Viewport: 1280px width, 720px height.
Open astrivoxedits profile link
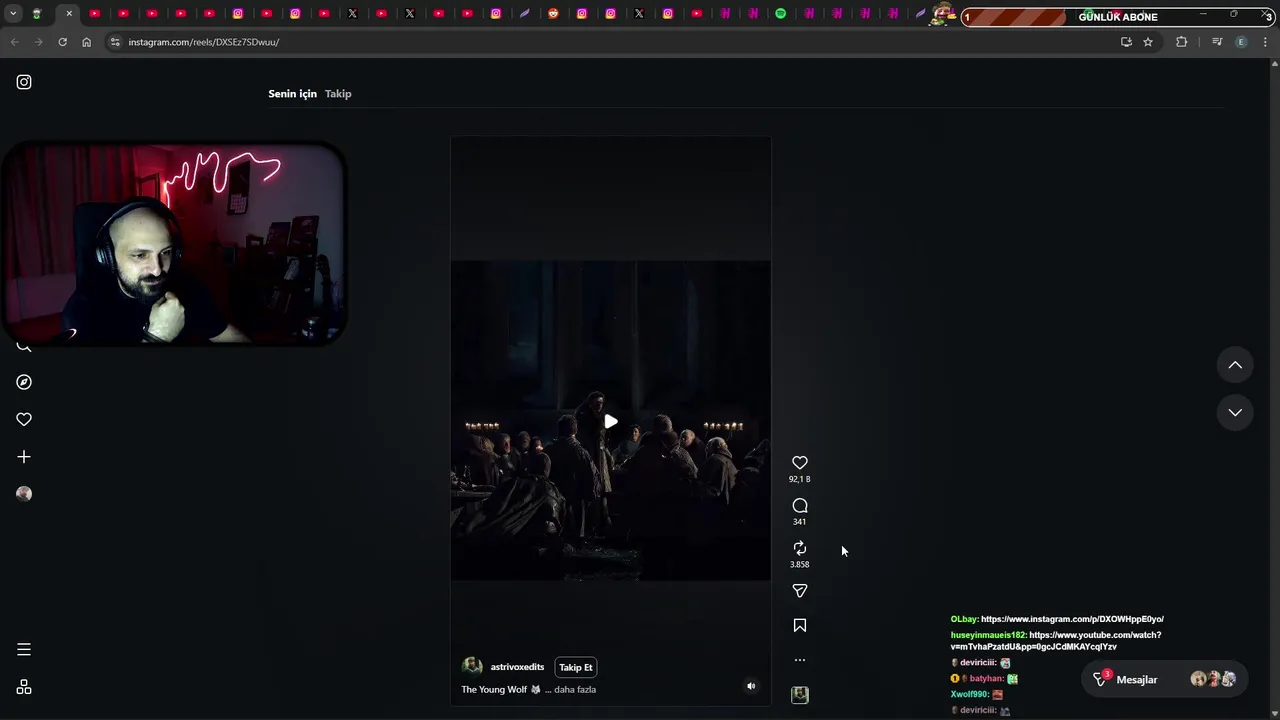517,667
